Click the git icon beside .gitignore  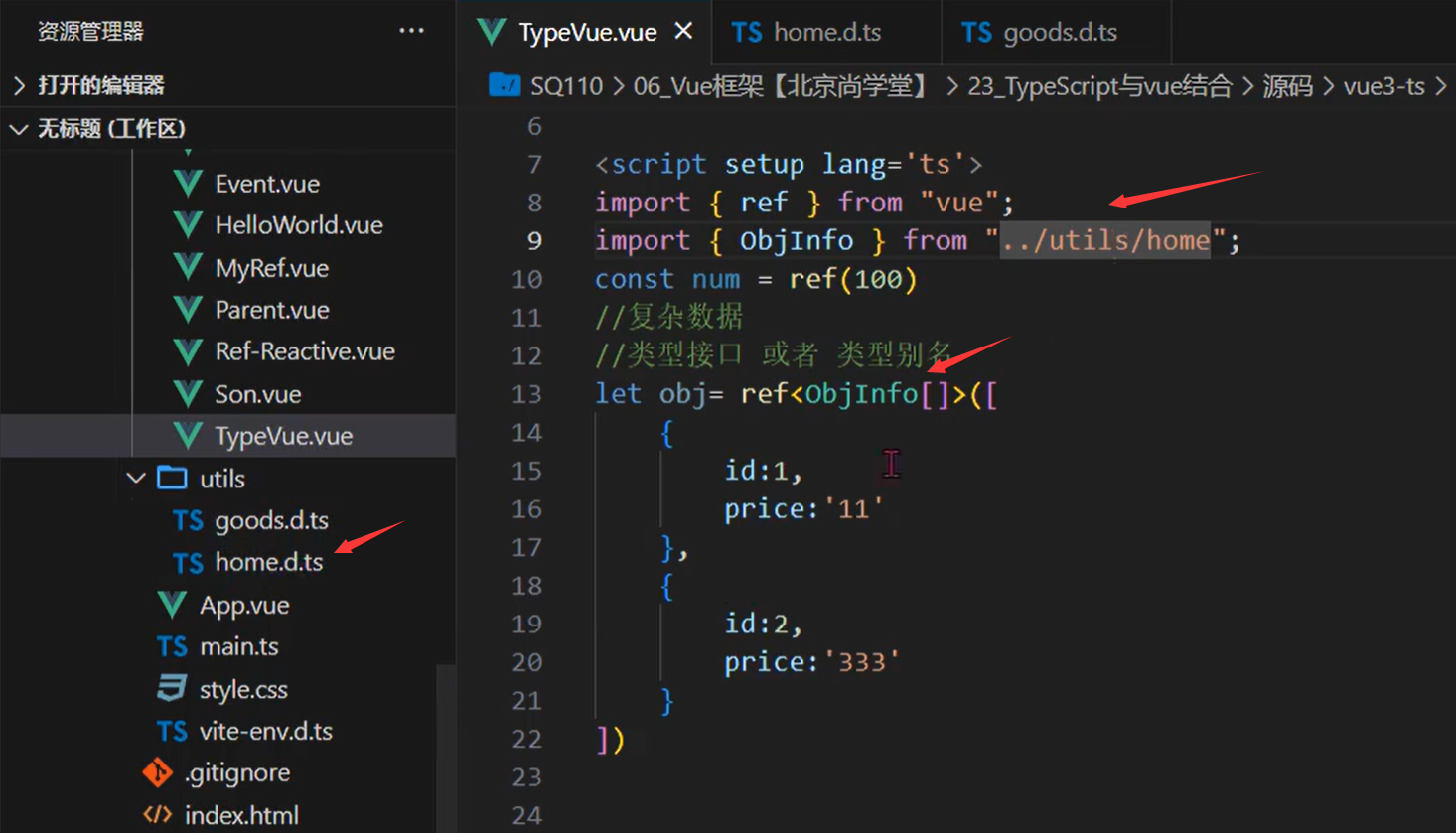coord(157,772)
